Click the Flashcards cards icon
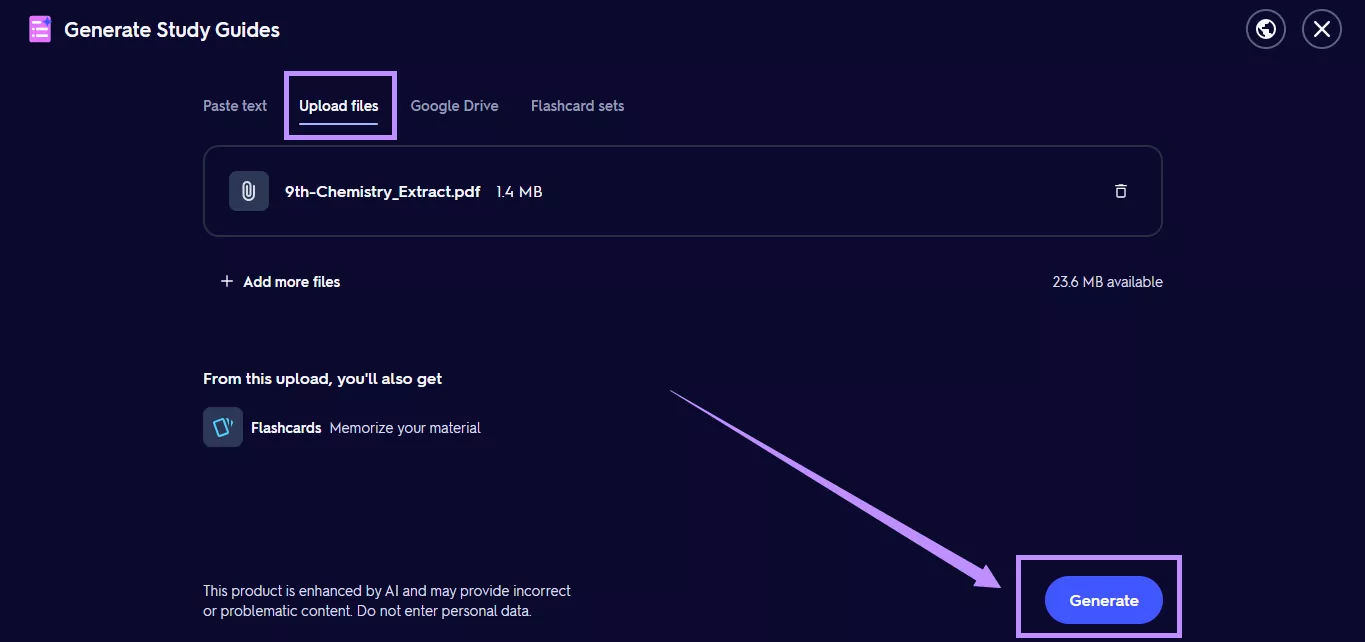This screenshot has height=642, width=1365. 223,427
